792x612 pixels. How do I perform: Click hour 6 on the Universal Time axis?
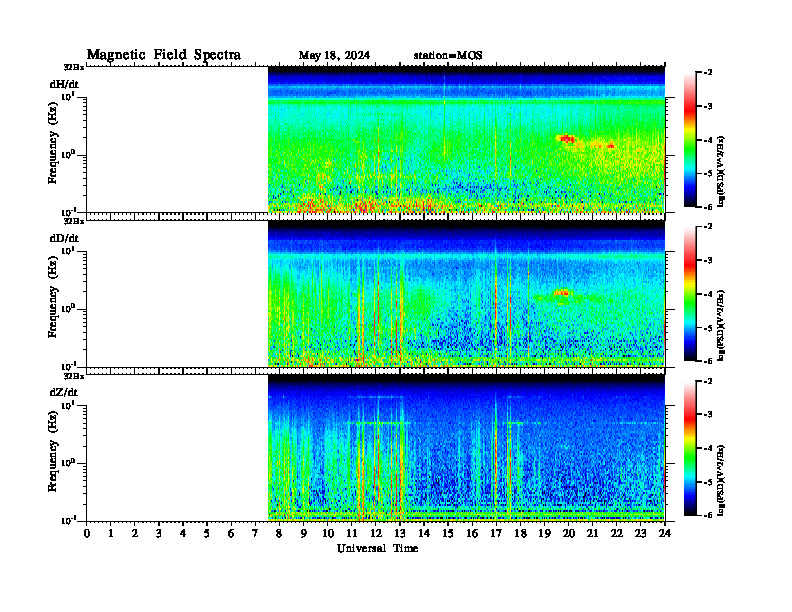231,534
